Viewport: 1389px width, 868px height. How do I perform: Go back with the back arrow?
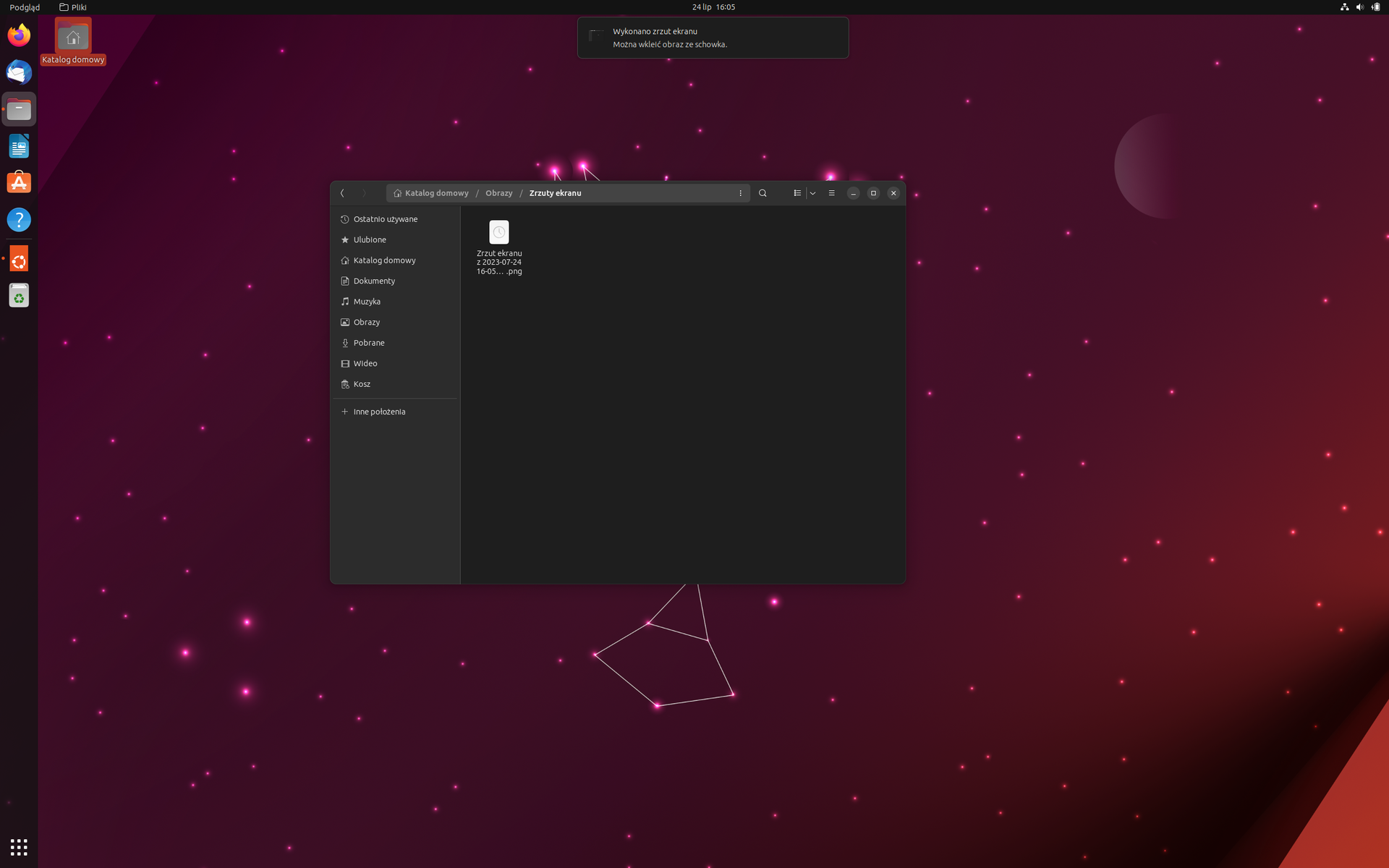tap(342, 193)
